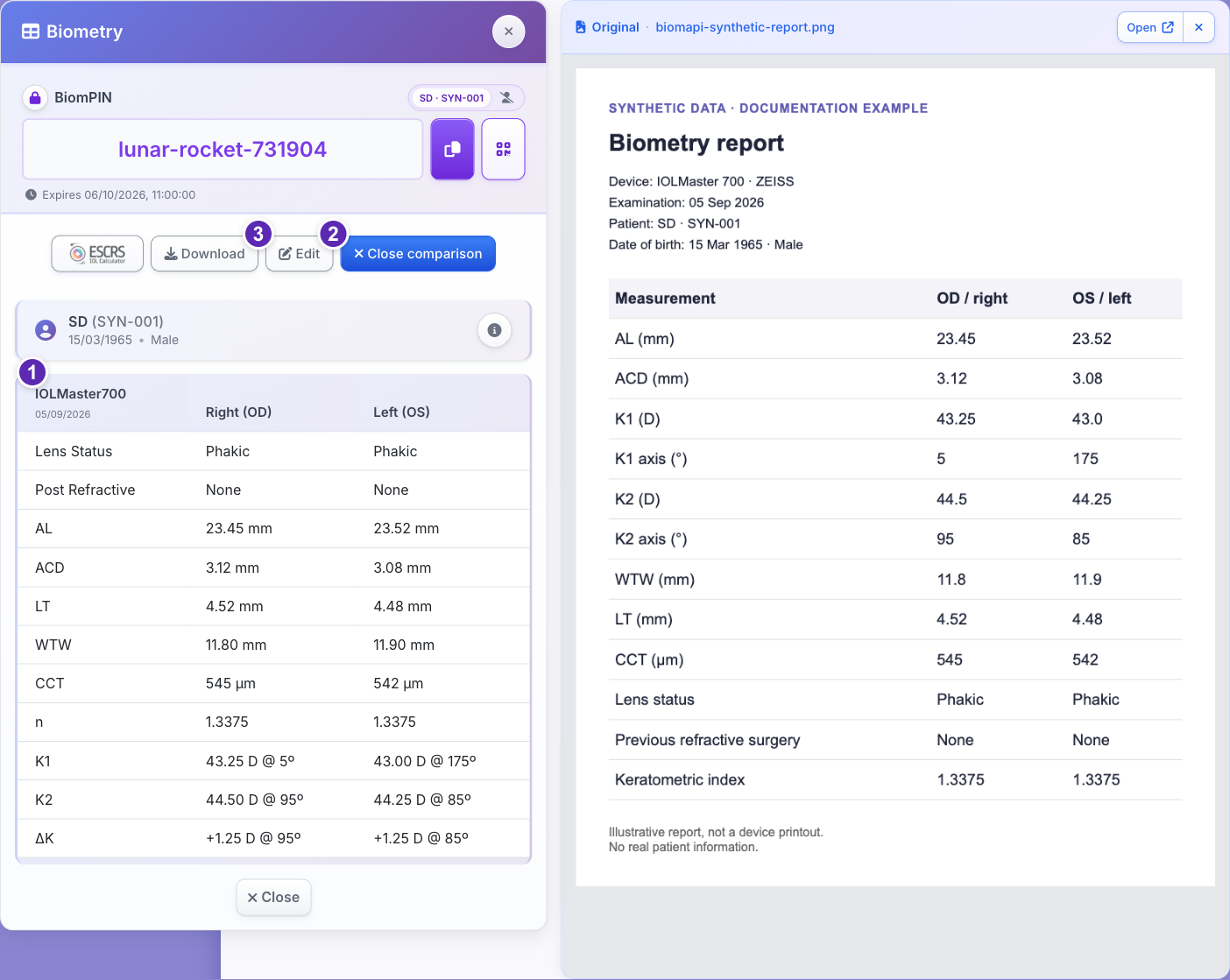Click the right eye ACD 3.12 mm cell
Image resolution: width=1230 pixels, height=980 pixels.
click(x=232, y=568)
